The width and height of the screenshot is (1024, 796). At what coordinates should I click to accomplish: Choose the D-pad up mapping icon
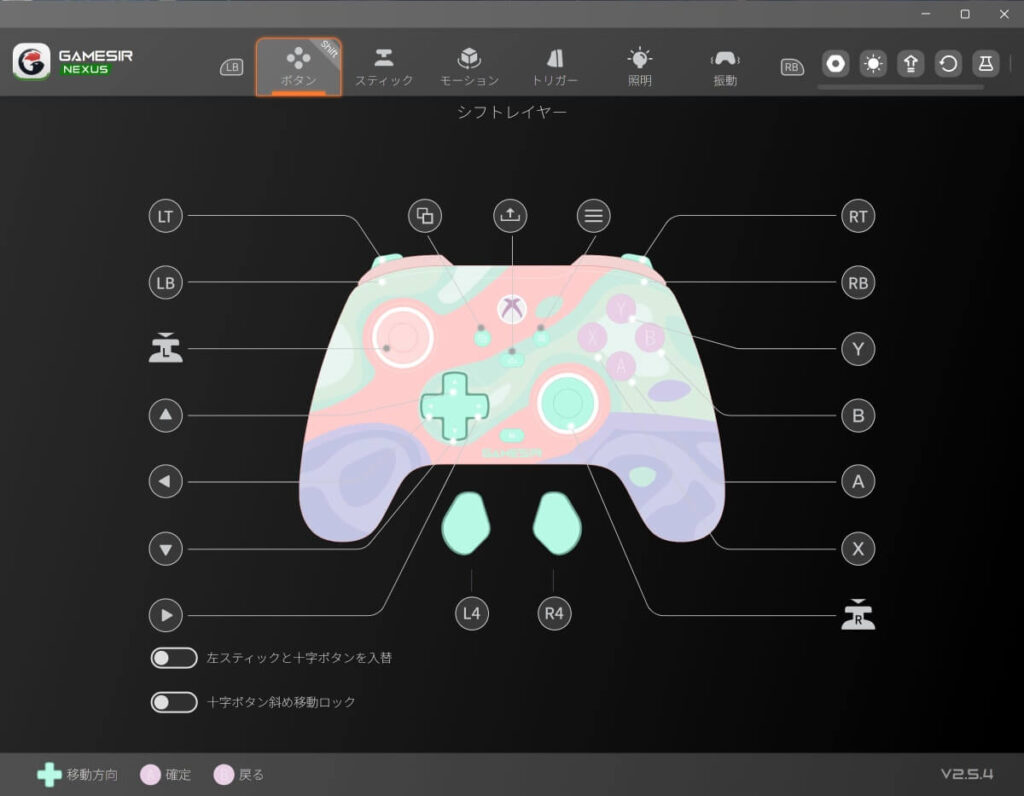(x=165, y=415)
